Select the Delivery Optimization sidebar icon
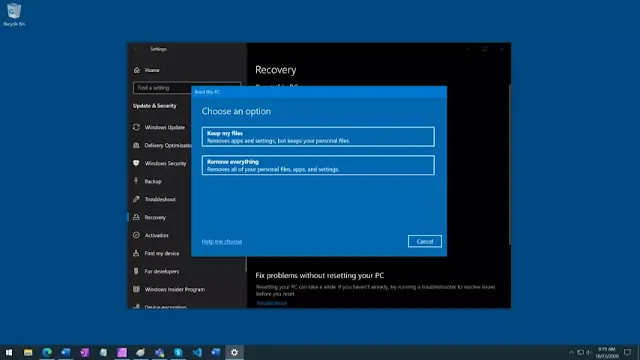The image size is (640, 360). (x=136, y=145)
